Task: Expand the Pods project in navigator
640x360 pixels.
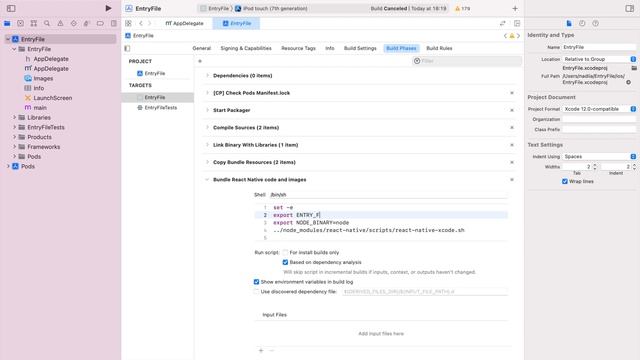Action: (x=8, y=167)
